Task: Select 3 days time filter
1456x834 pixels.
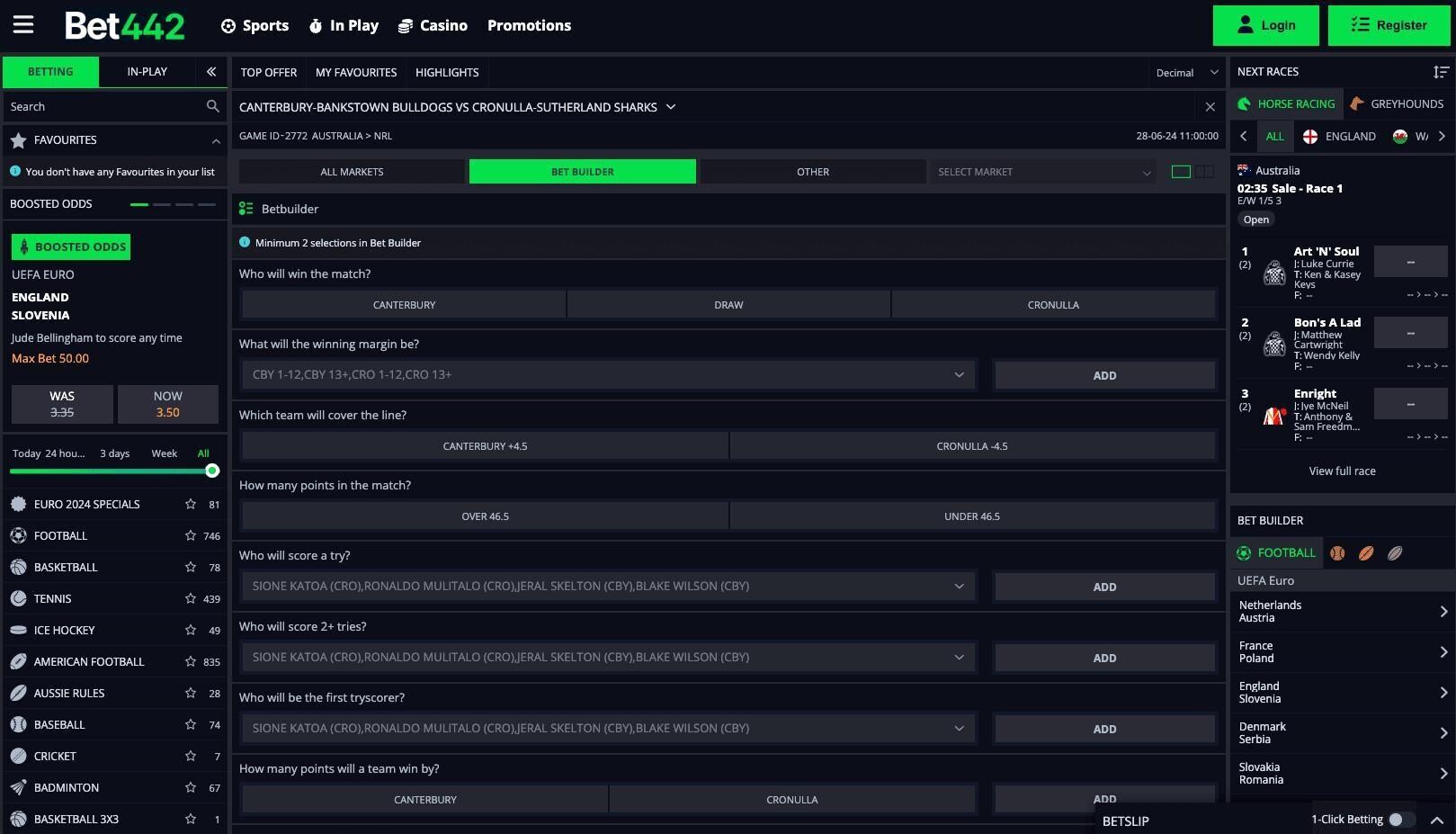Action: pos(115,453)
